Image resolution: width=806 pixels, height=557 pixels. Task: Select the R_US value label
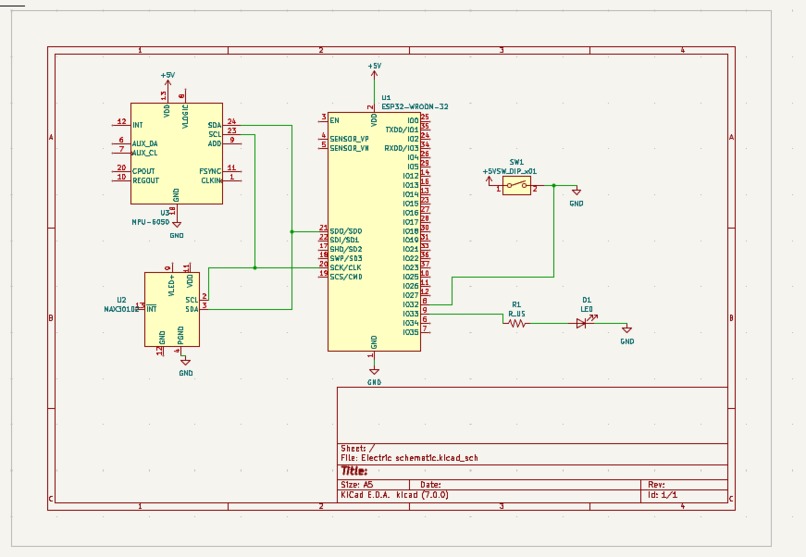click(x=517, y=313)
